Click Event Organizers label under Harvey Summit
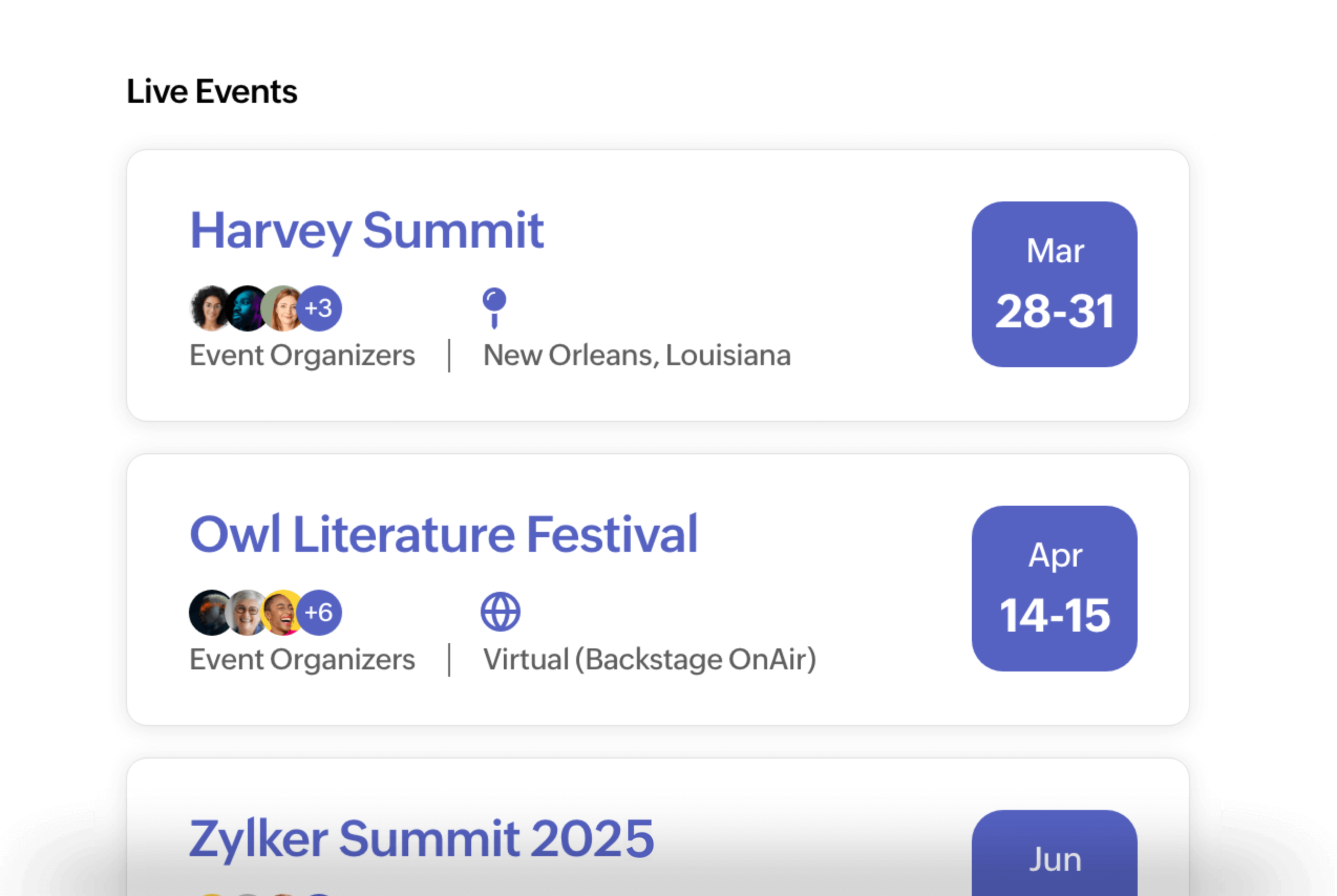Screen dimensions: 1337x896 click(302, 356)
